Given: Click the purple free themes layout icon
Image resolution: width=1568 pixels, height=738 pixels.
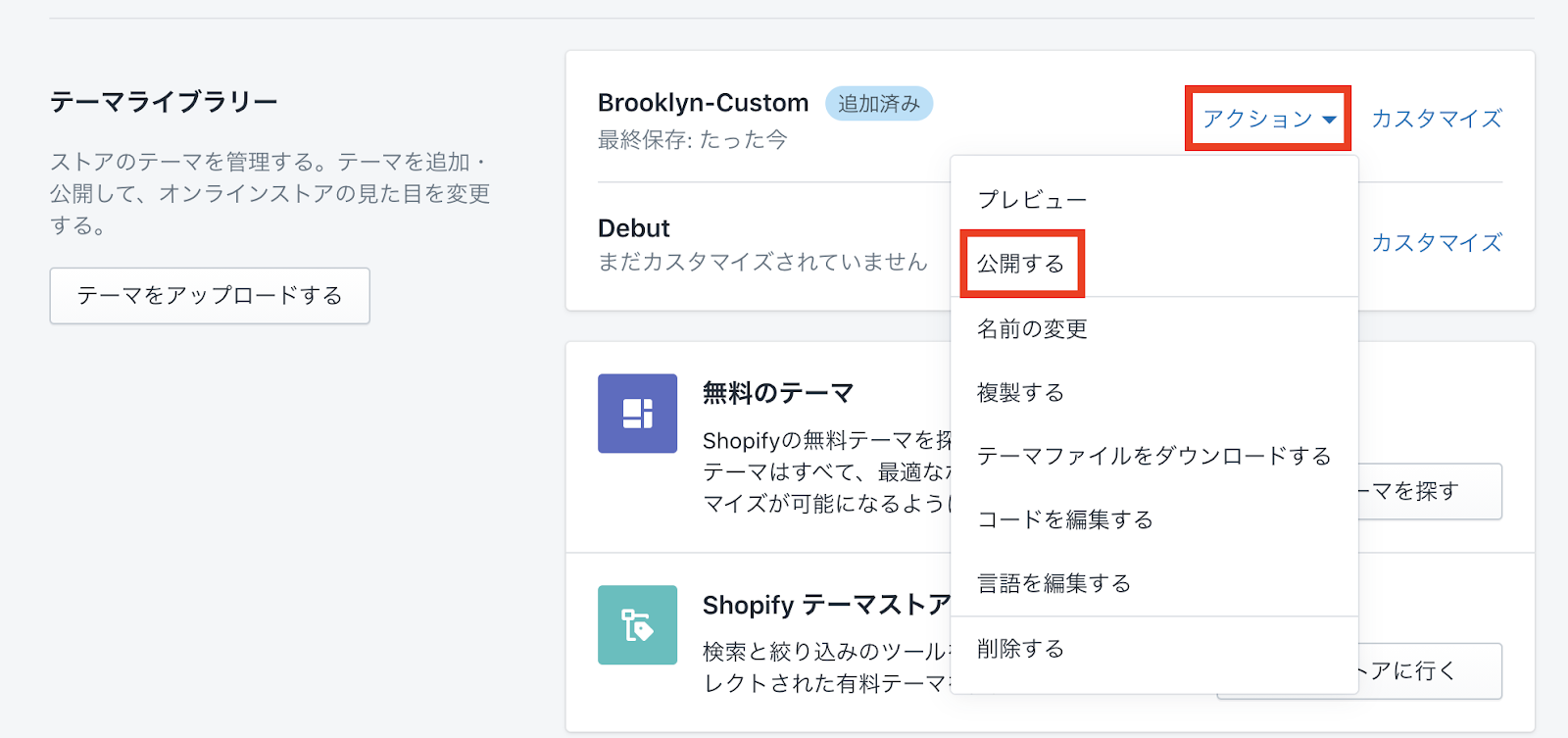Looking at the screenshot, I should point(637,414).
